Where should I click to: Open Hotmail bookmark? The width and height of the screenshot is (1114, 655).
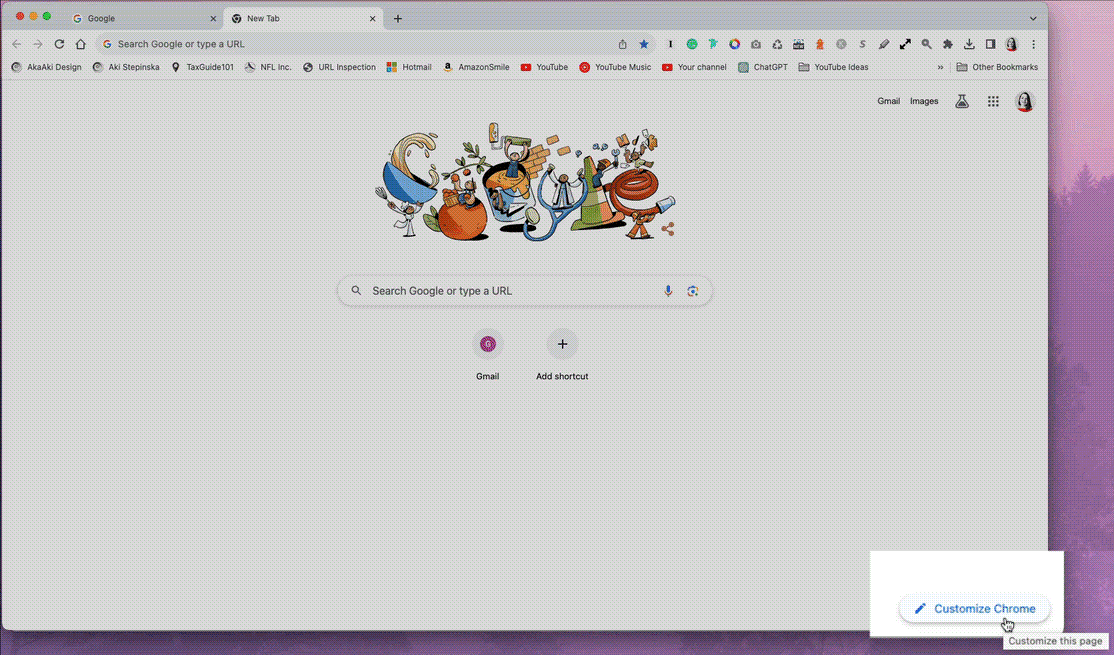coord(409,67)
